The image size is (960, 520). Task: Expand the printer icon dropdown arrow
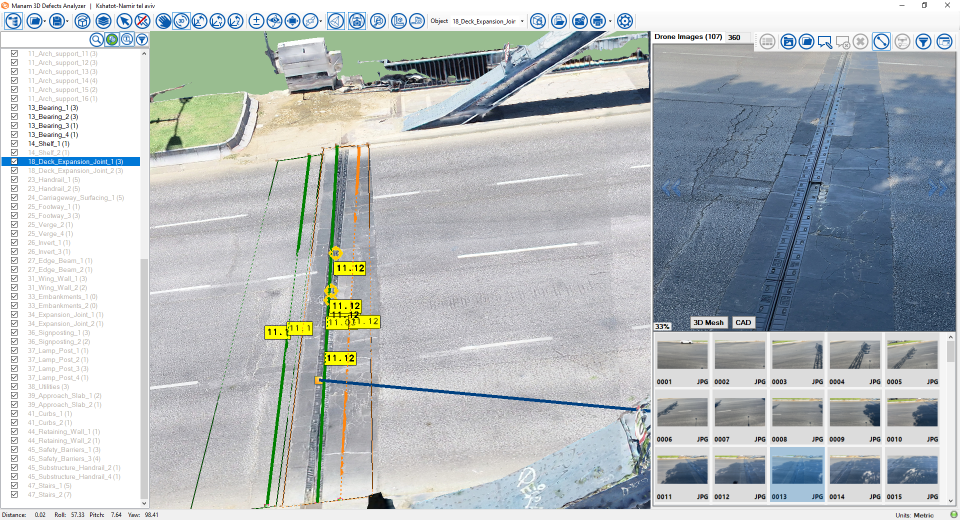point(610,21)
